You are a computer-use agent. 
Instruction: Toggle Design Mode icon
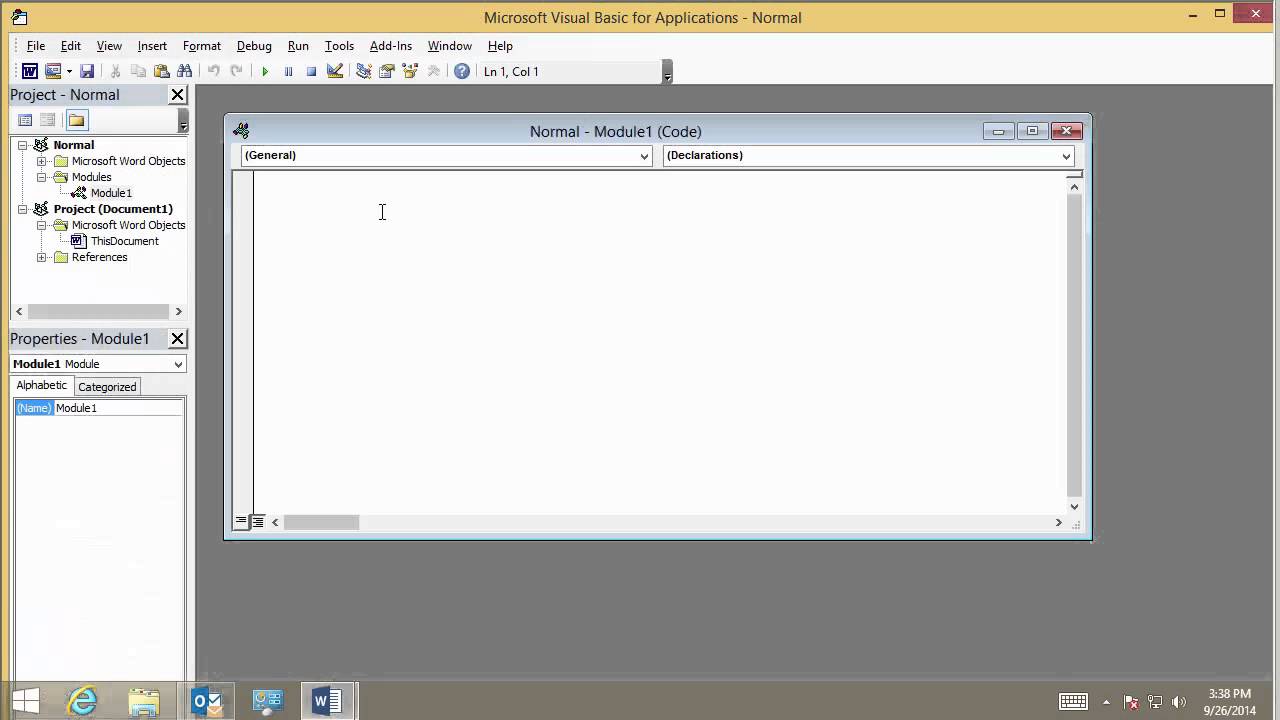point(335,71)
